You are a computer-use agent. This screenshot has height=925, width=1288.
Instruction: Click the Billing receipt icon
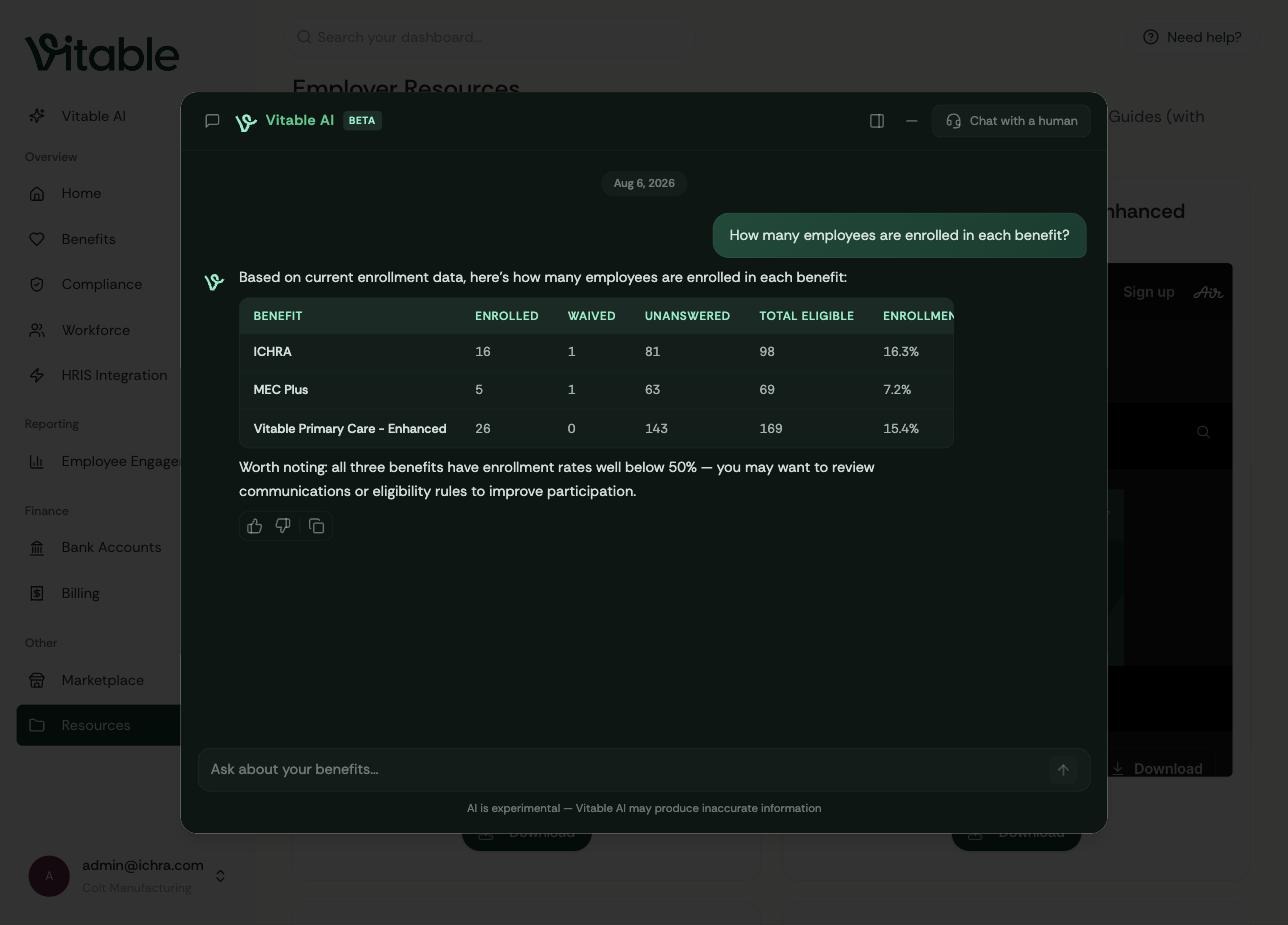37,593
